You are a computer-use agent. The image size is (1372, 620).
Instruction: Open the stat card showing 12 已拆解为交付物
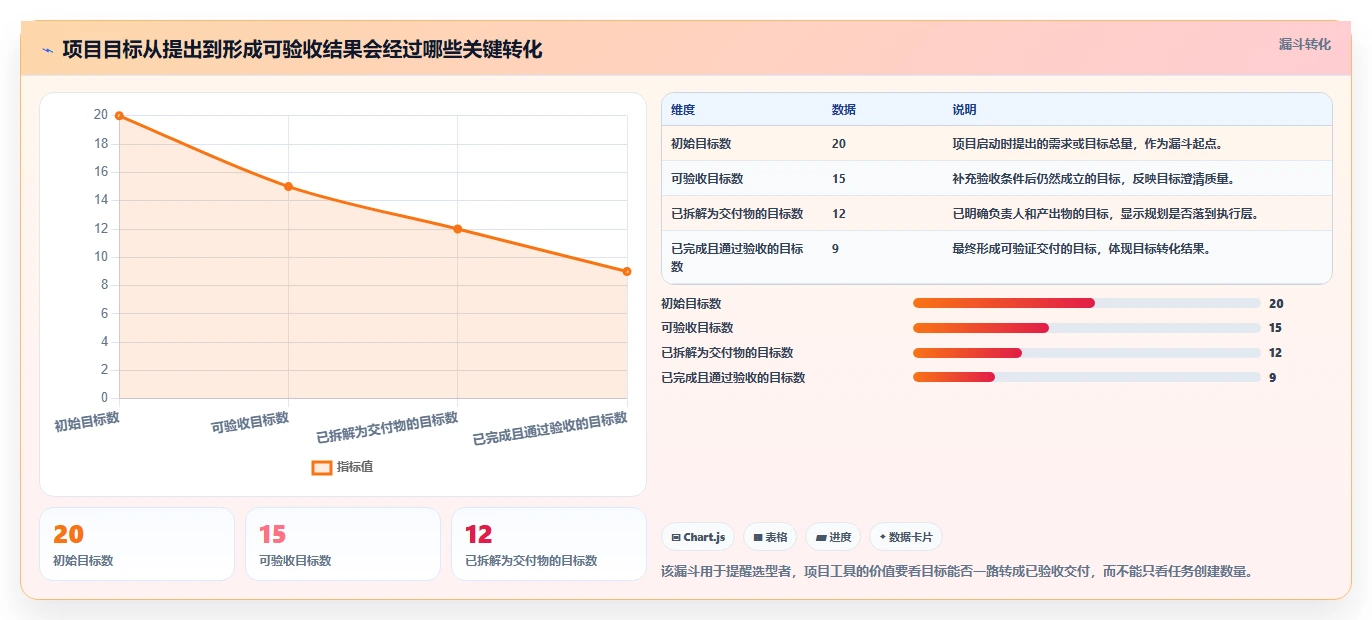click(x=549, y=544)
